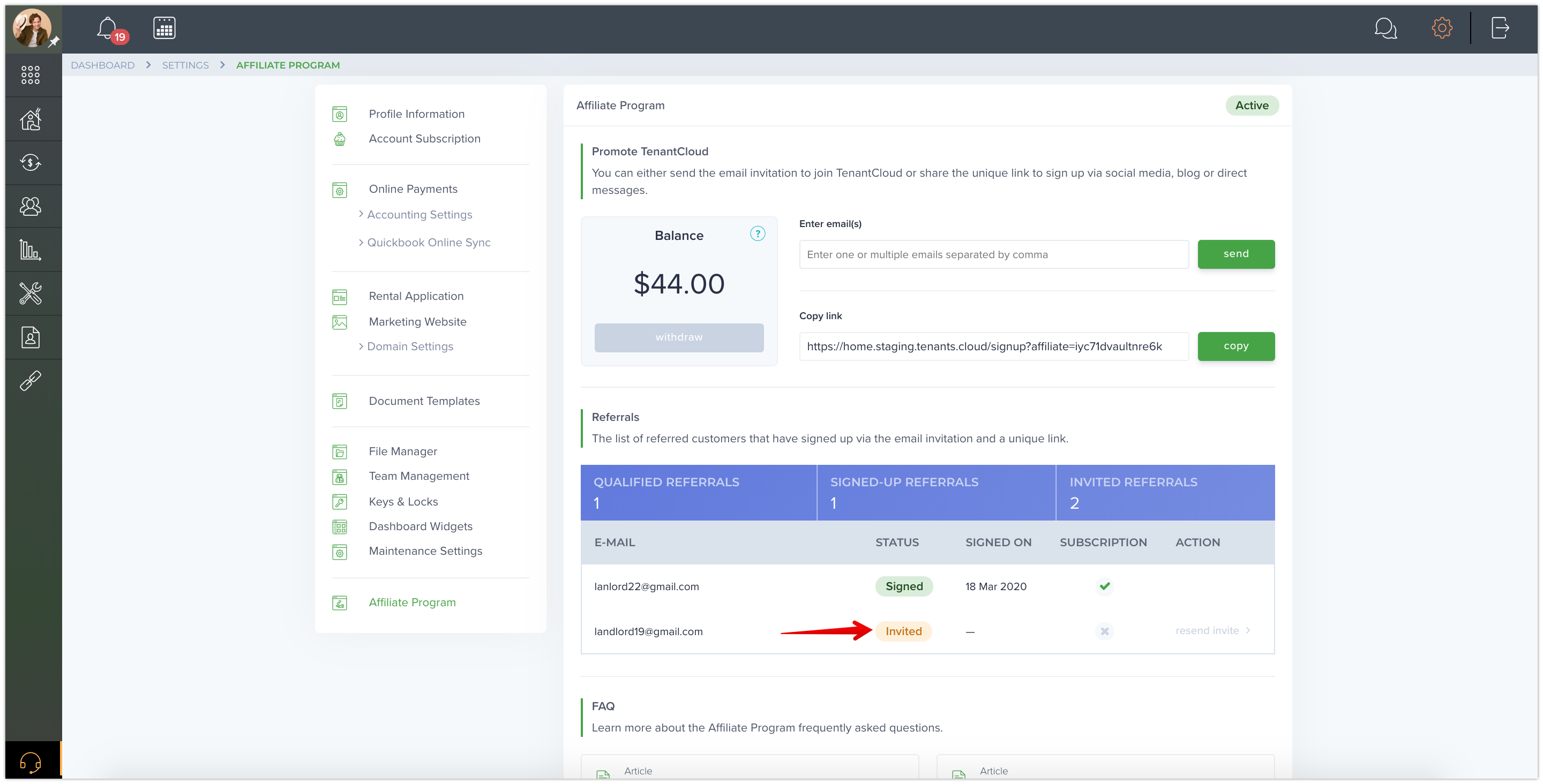Click the withdraw button
Image resolution: width=1543 pixels, height=784 pixels.
(x=679, y=337)
